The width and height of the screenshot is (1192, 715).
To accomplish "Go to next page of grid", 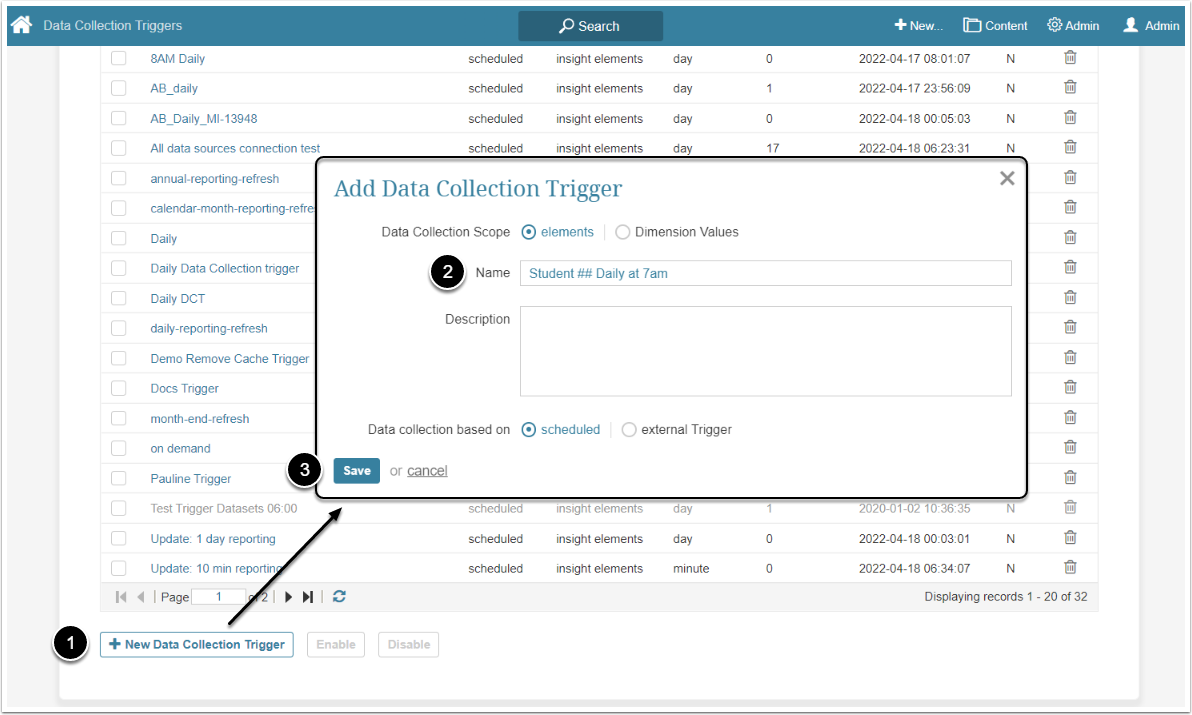I will click(x=288, y=597).
